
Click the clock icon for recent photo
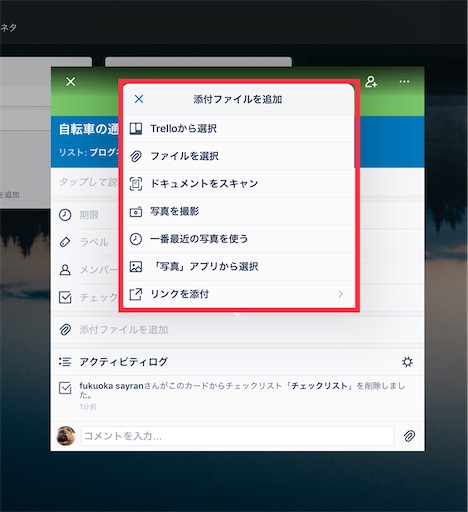pos(136,239)
